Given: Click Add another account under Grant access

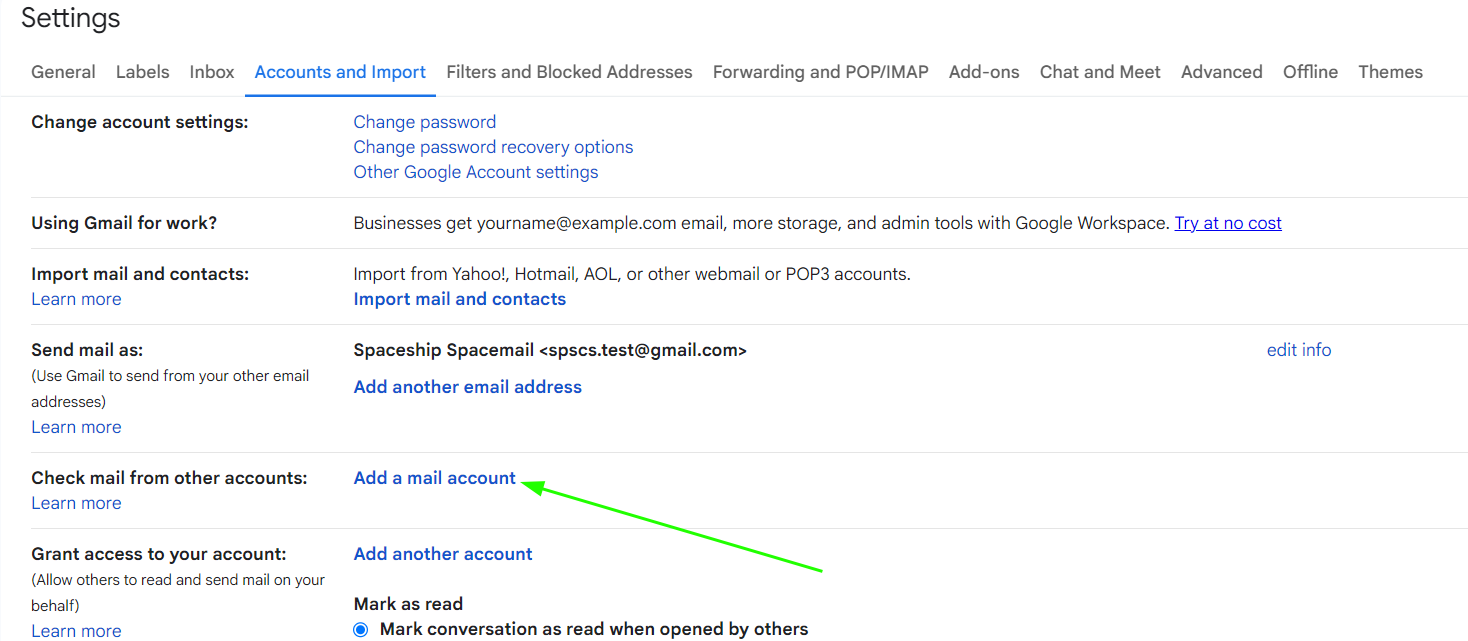Looking at the screenshot, I should (442, 553).
